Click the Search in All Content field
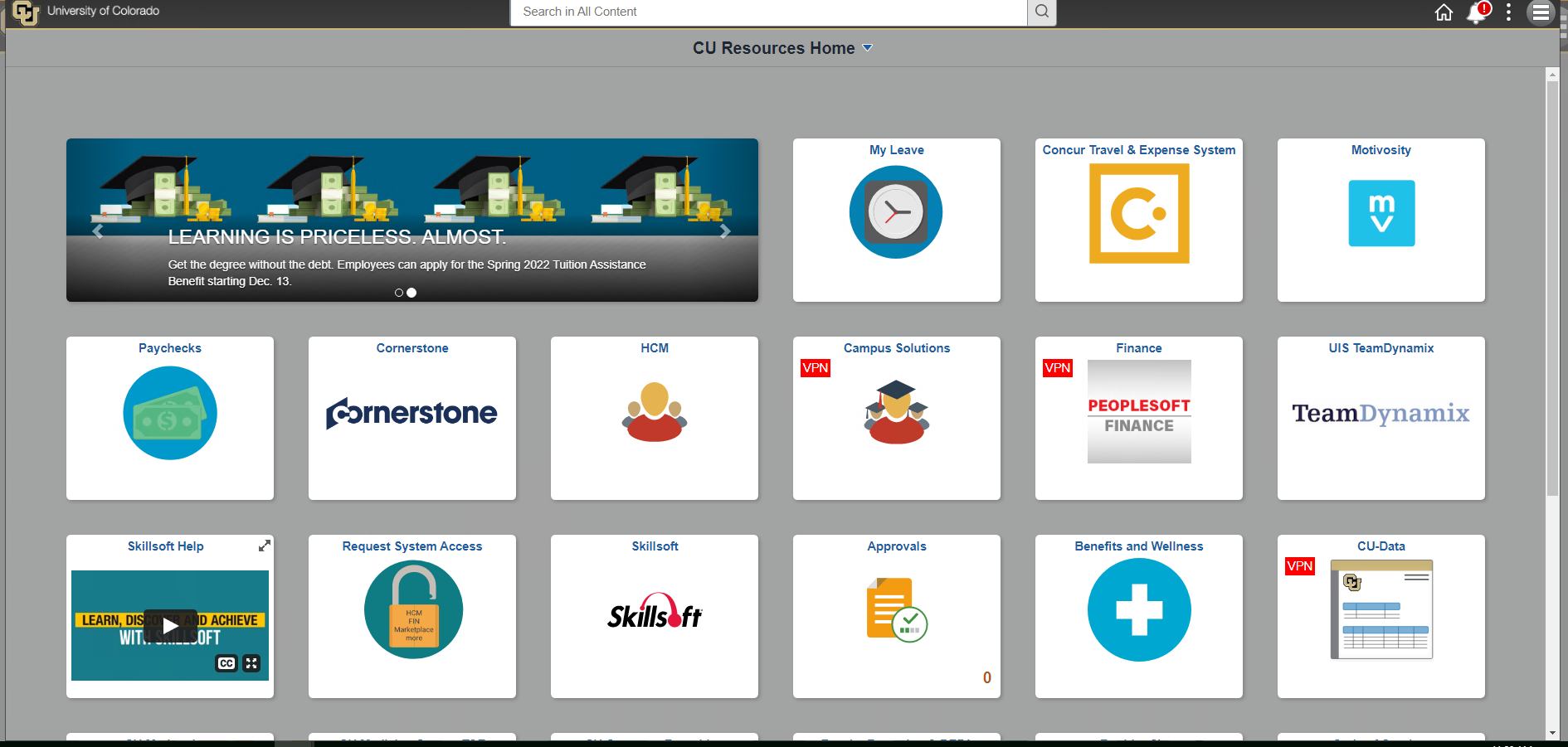The image size is (1568, 747). point(767,12)
